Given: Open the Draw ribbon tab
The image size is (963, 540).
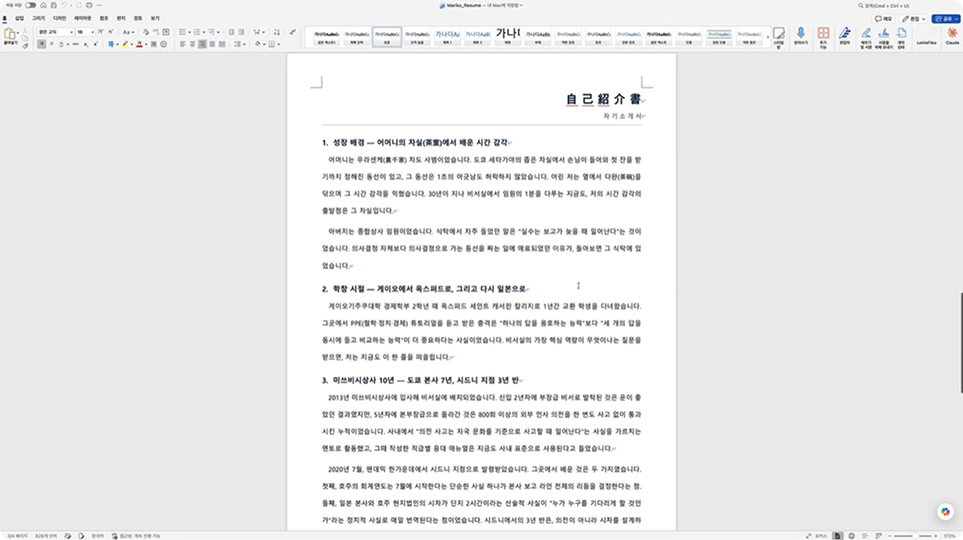Looking at the screenshot, I should click(38, 18).
